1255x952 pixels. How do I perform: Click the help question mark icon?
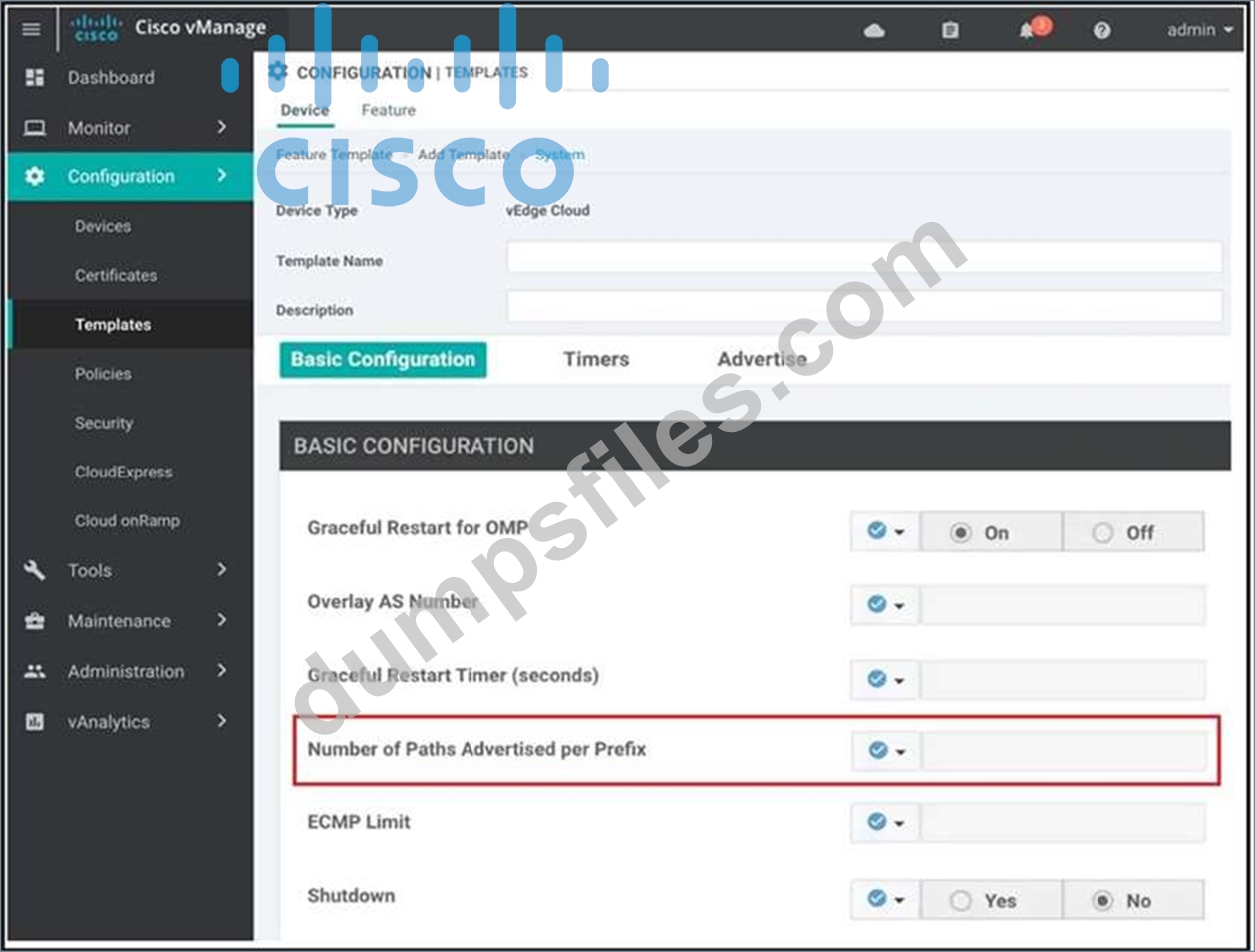(1101, 30)
